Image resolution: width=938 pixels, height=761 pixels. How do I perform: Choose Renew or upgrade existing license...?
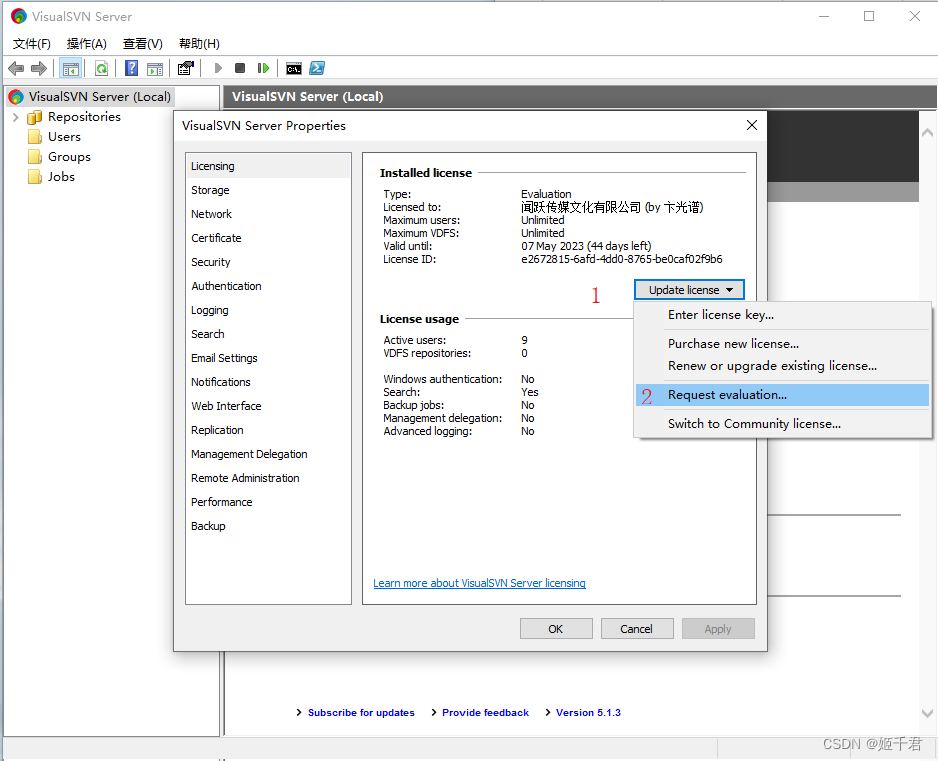tap(783, 366)
